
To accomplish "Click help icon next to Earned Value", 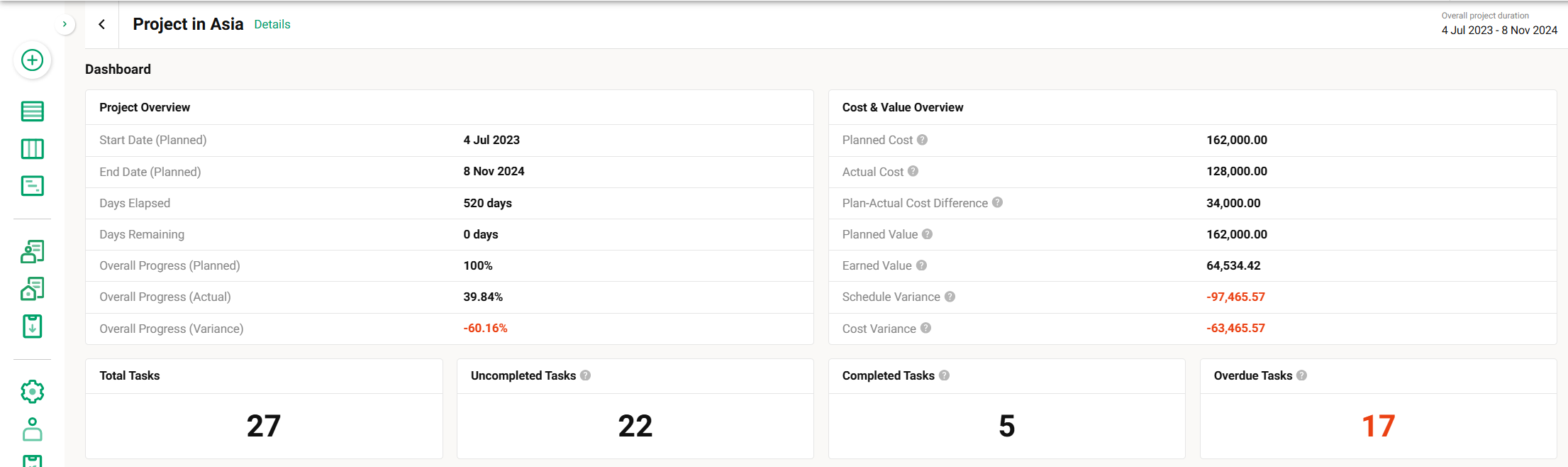I will pos(921,265).
